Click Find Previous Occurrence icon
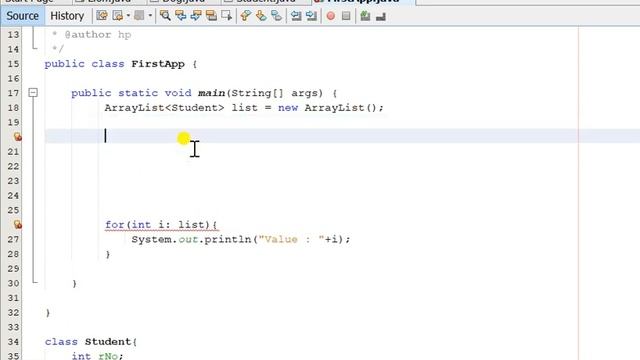Screen dimensions: 640x360 180,16
